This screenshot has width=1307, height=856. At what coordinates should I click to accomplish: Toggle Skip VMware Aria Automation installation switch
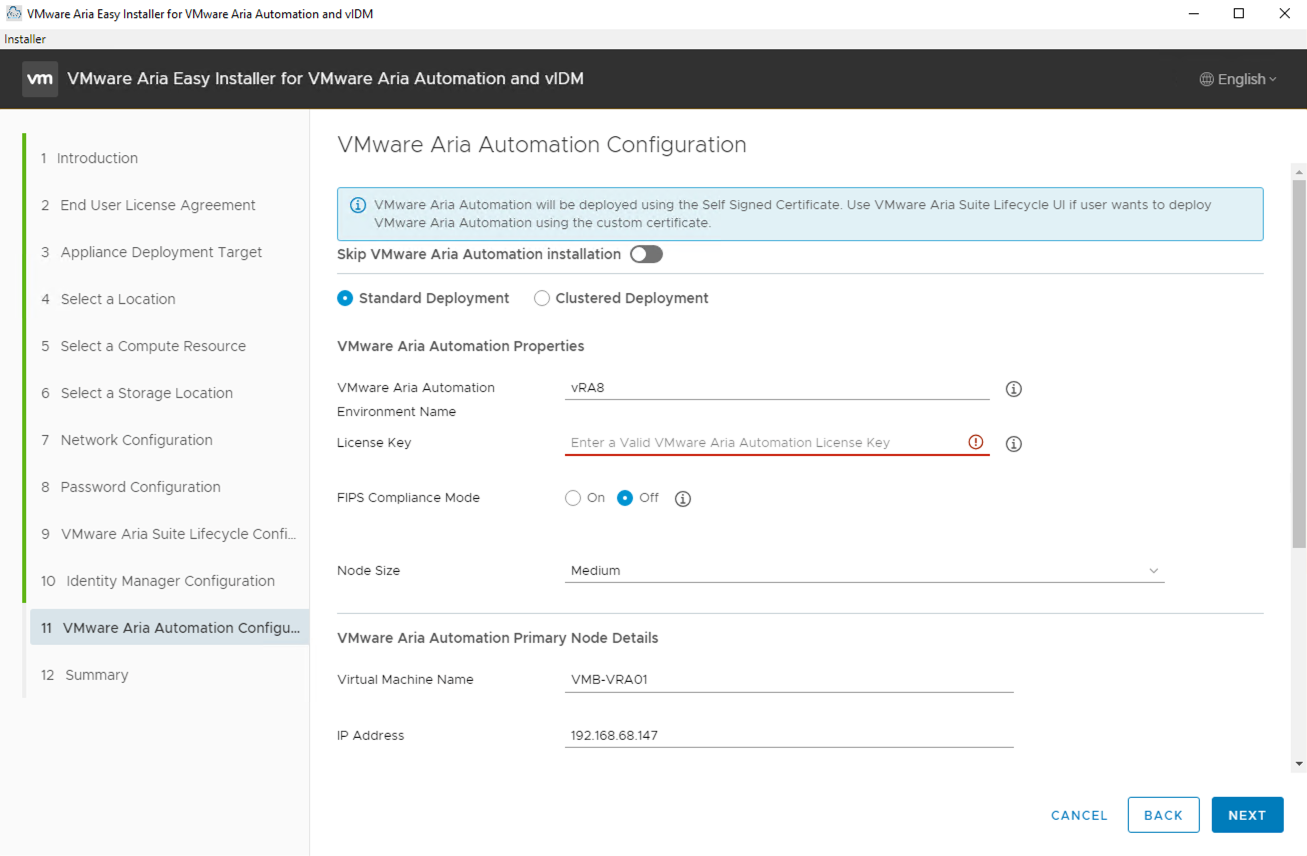coord(646,254)
